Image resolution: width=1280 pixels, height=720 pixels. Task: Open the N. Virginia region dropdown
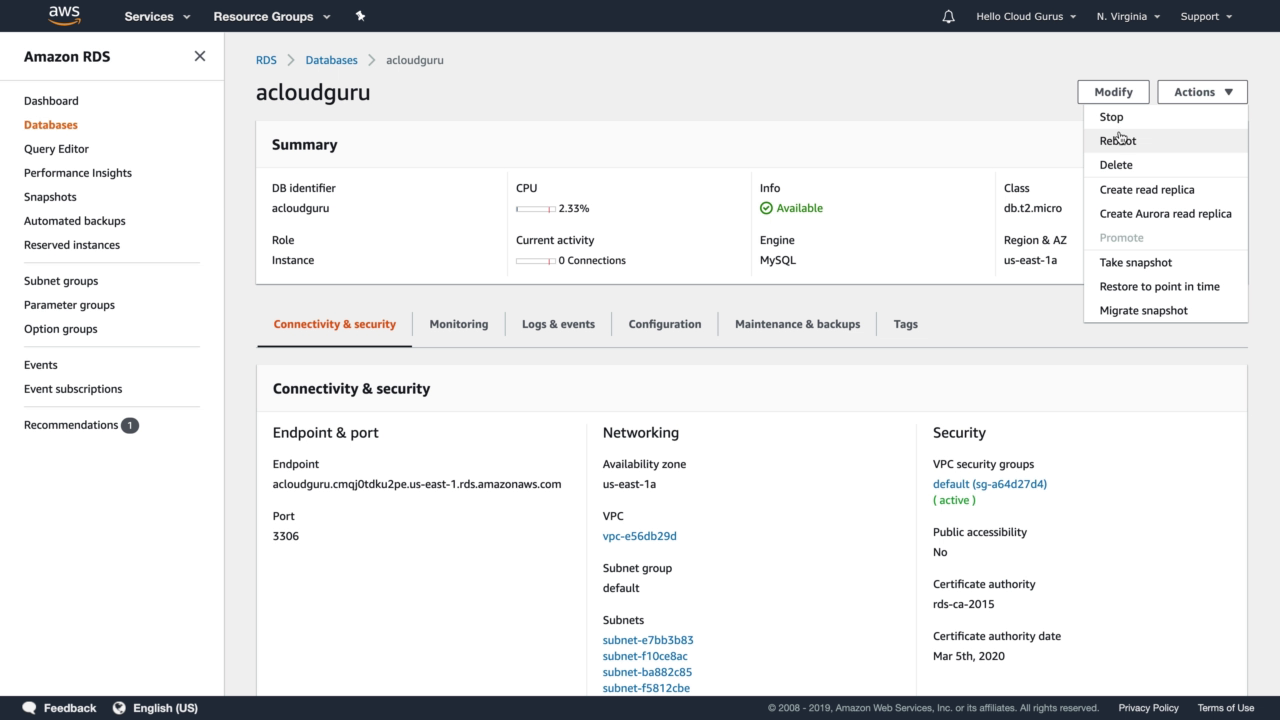coord(1128,16)
